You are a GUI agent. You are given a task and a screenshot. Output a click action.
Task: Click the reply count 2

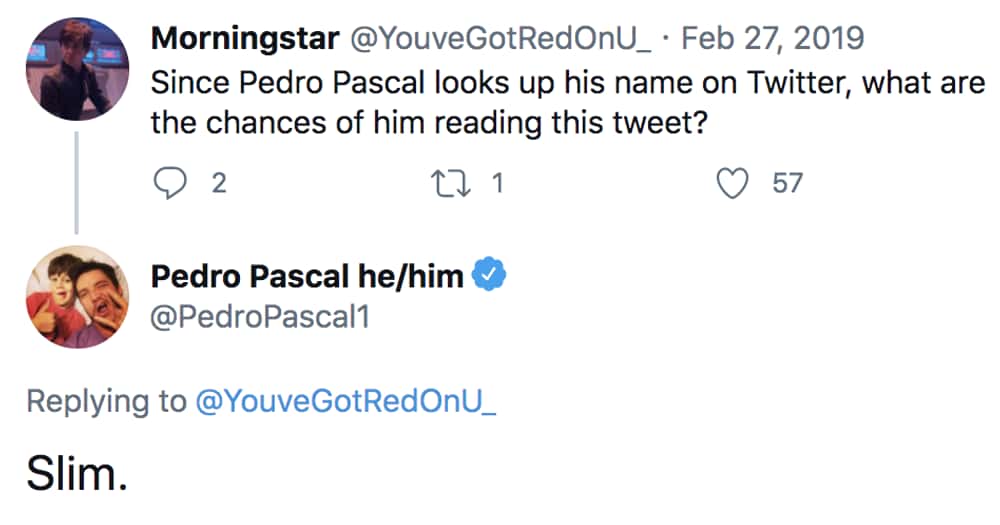pos(219,184)
